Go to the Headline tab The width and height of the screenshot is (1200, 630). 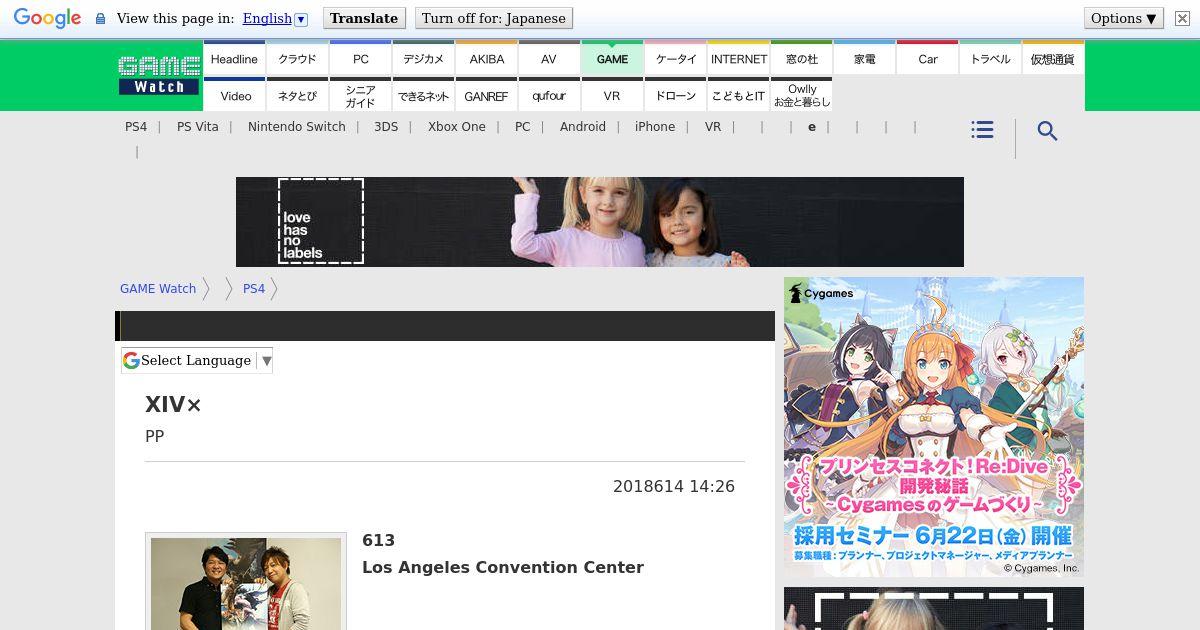point(234,59)
